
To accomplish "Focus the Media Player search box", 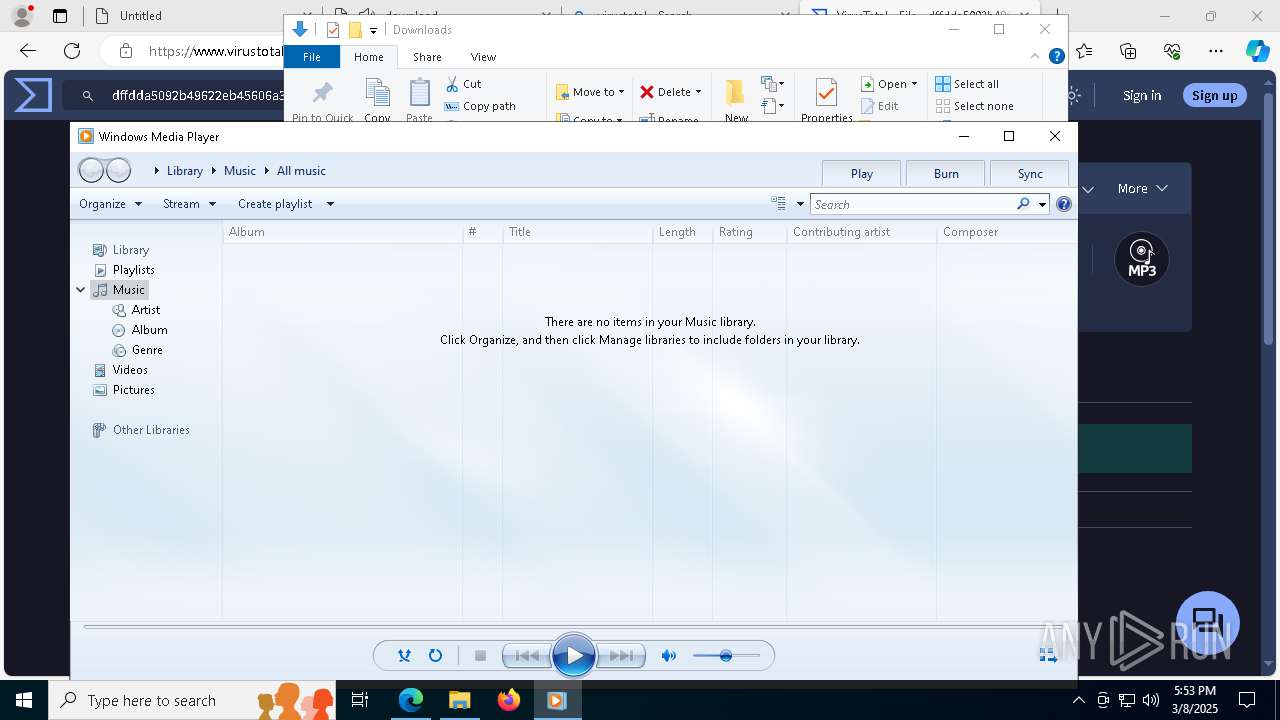I will coord(912,204).
